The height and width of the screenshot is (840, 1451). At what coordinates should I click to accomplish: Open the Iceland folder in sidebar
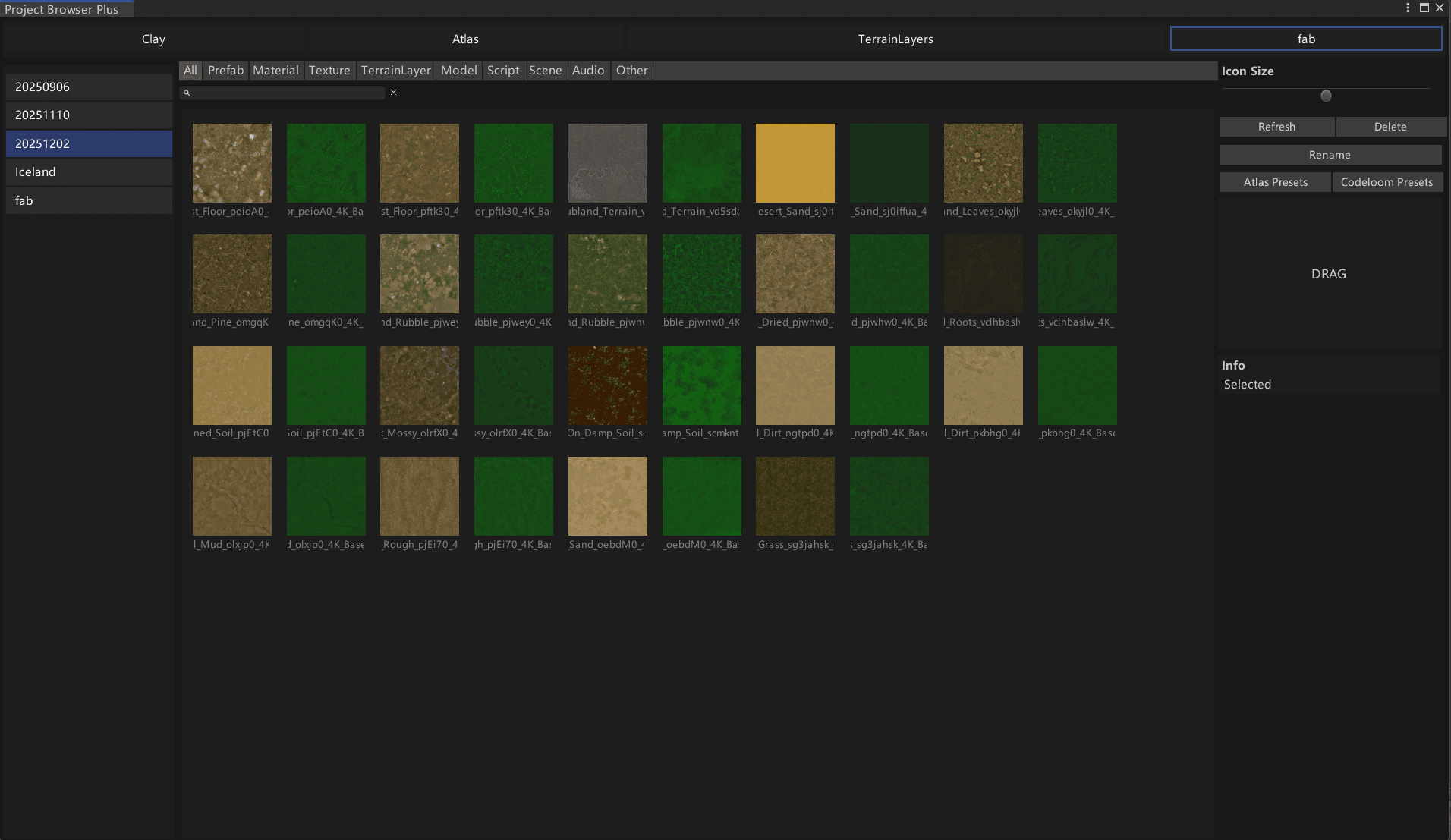tap(89, 172)
